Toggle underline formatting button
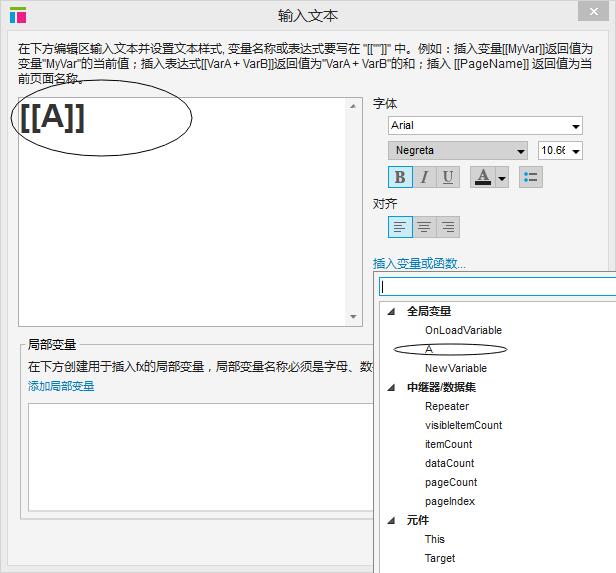The height and width of the screenshot is (573, 616). (x=448, y=177)
